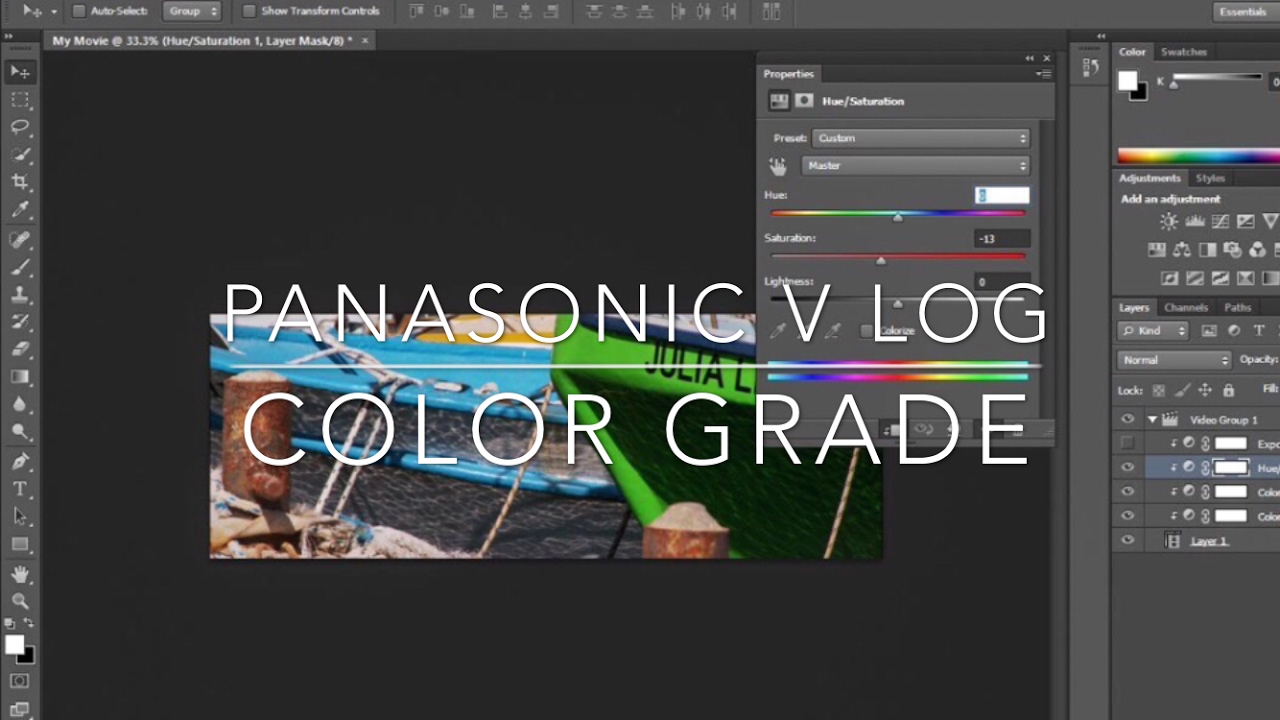Enable Show Transform Controls checkbox
The width and height of the screenshot is (1280, 720).
point(249,11)
